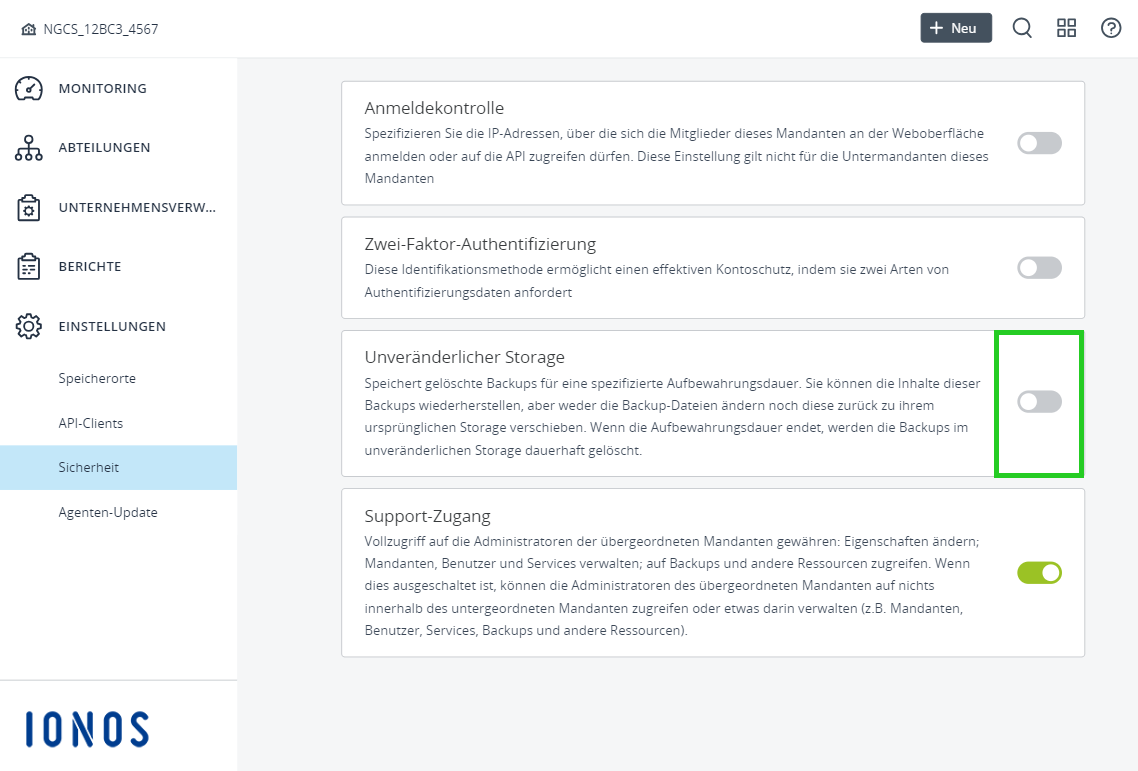1138x771 pixels.
Task: Click the Monitoring gauge icon
Action: 29,89
